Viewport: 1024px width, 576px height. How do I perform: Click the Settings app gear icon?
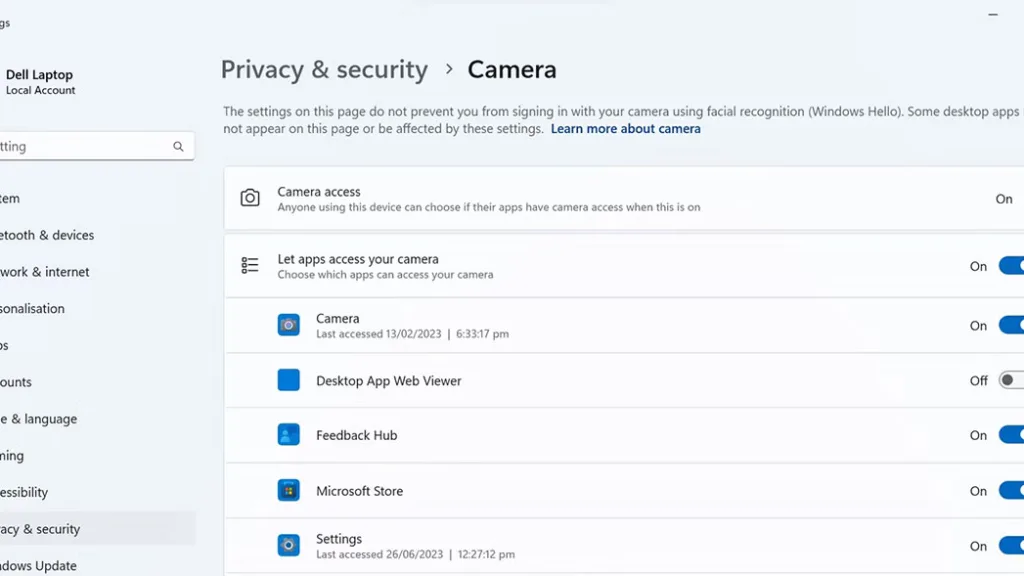click(289, 545)
